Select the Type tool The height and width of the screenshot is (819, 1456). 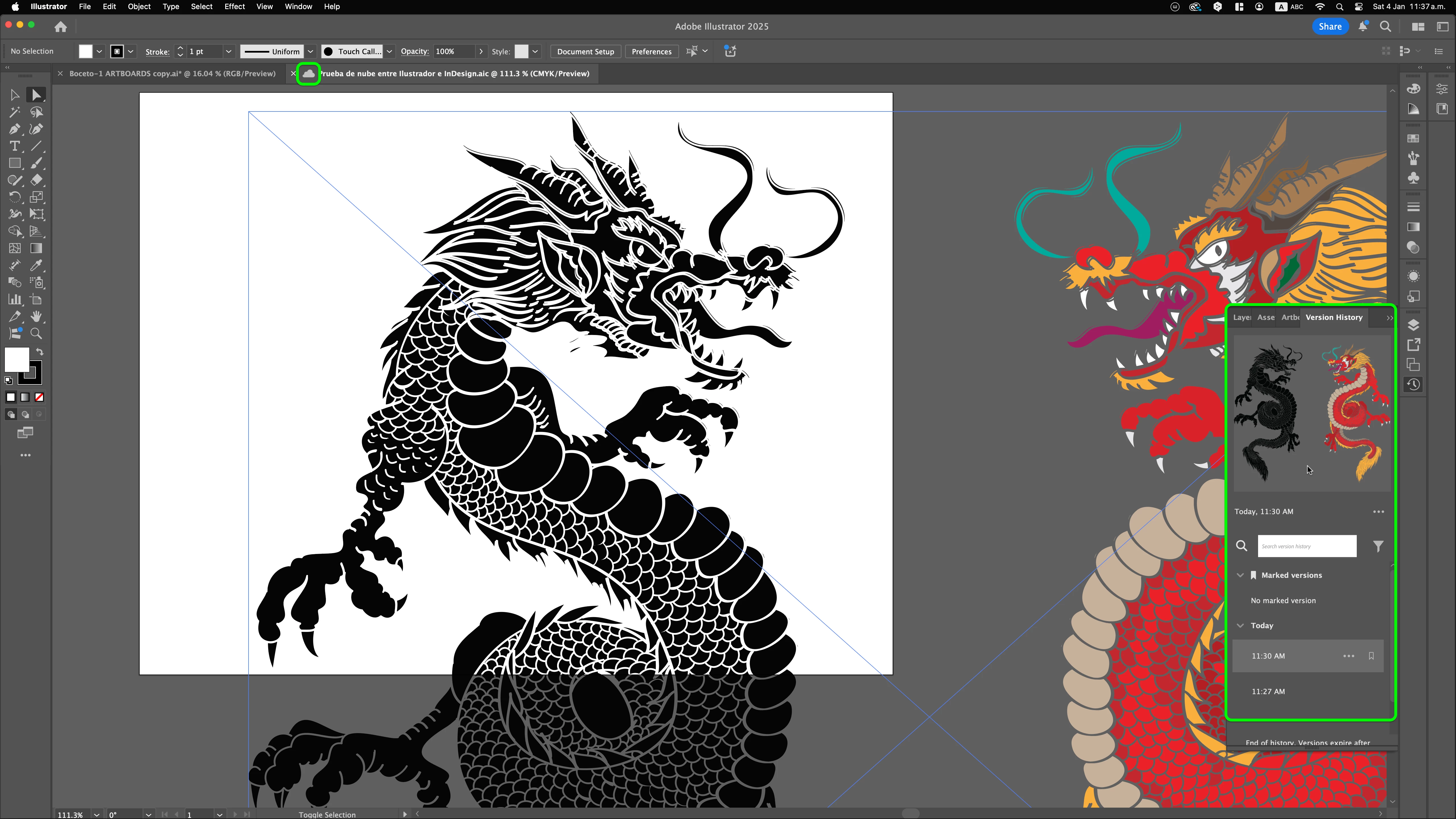(x=15, y=146)
